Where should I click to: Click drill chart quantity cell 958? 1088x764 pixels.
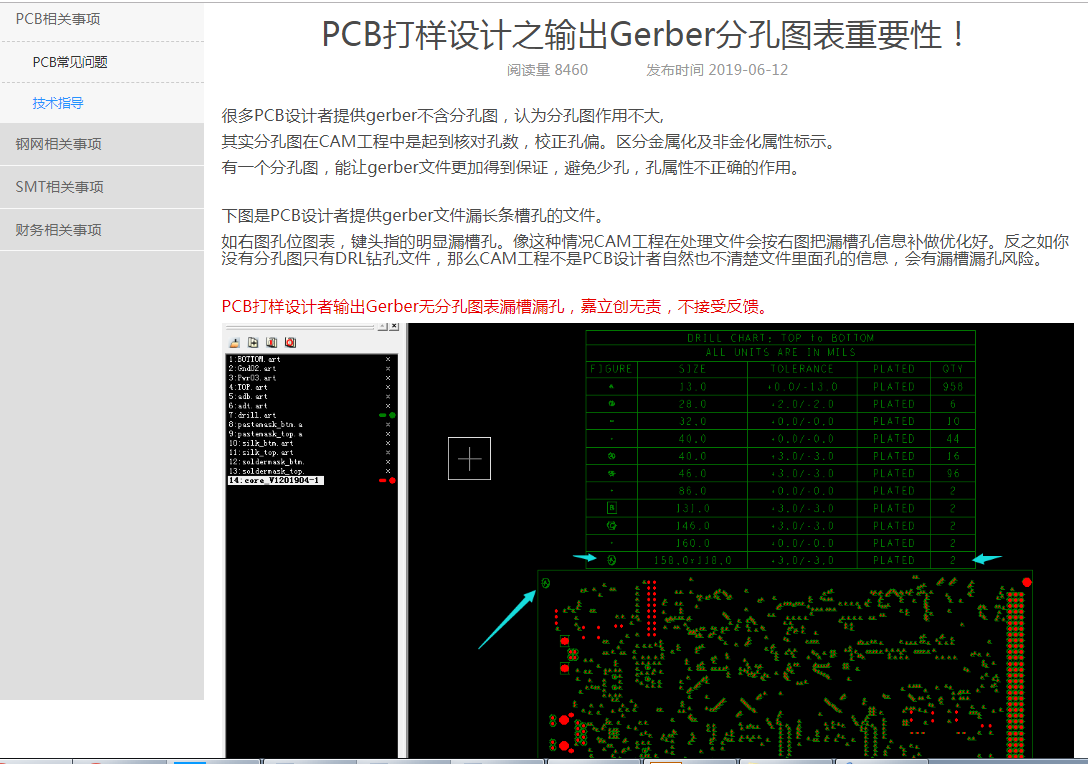tap(953, 387)
